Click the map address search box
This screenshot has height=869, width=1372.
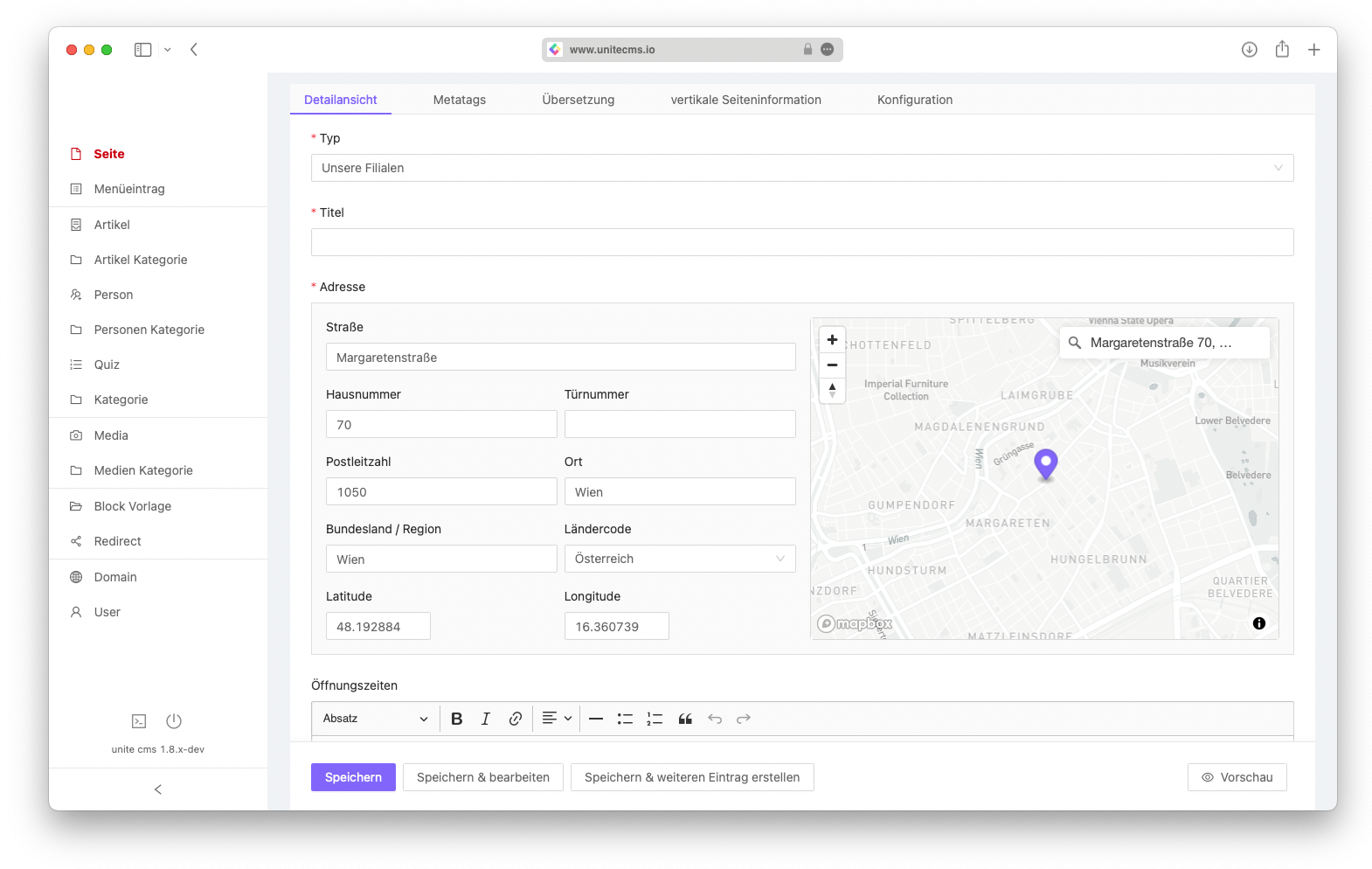click(1165, 343)
